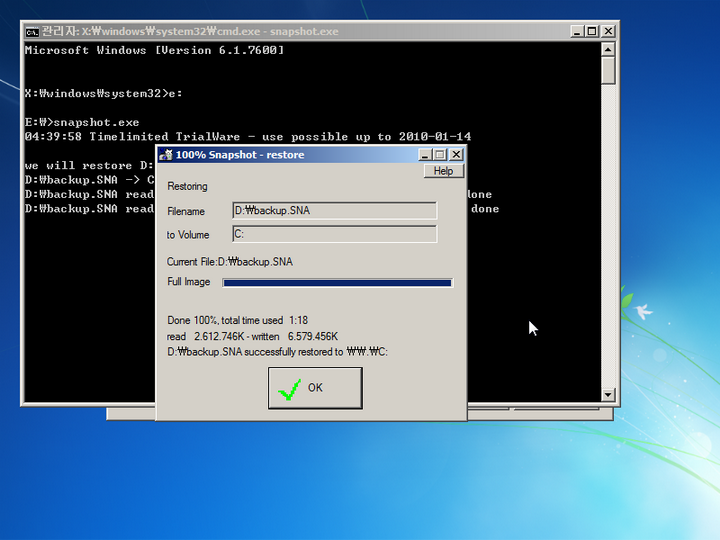Click the OK button with green checkmark
The width and height of the screenshot is (720, 540).
click(x=315, y=388)
